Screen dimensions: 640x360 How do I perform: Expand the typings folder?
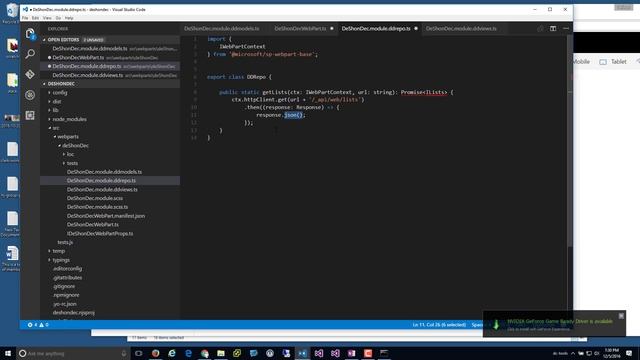click(61, 260)
